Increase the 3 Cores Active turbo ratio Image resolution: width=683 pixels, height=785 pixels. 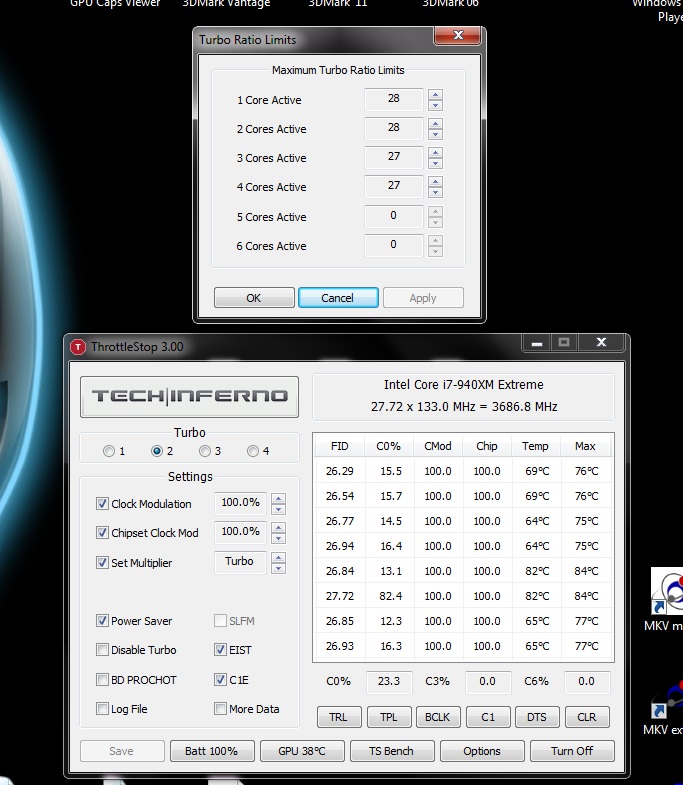435,153
